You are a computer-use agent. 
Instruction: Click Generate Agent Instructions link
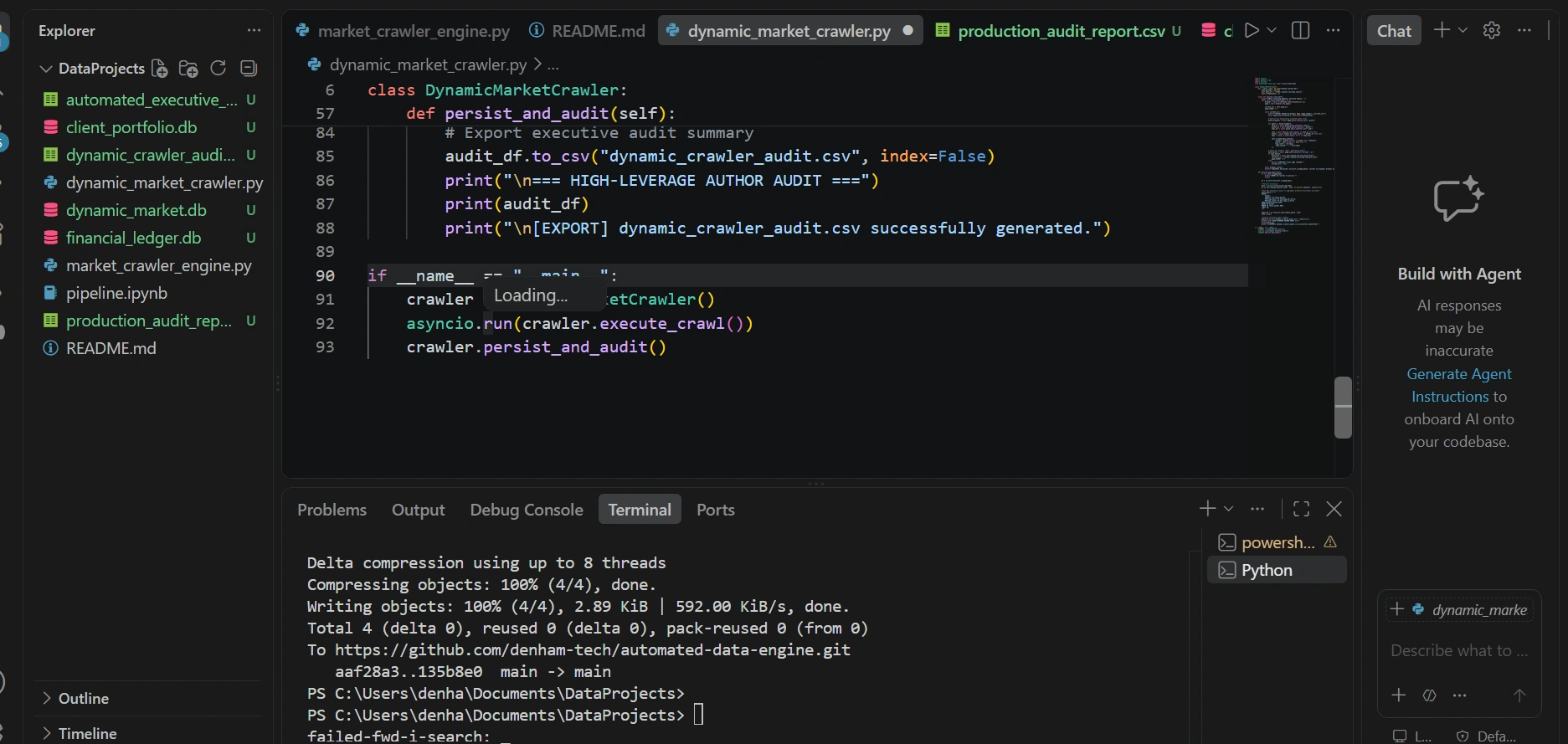coord(1459,385)
